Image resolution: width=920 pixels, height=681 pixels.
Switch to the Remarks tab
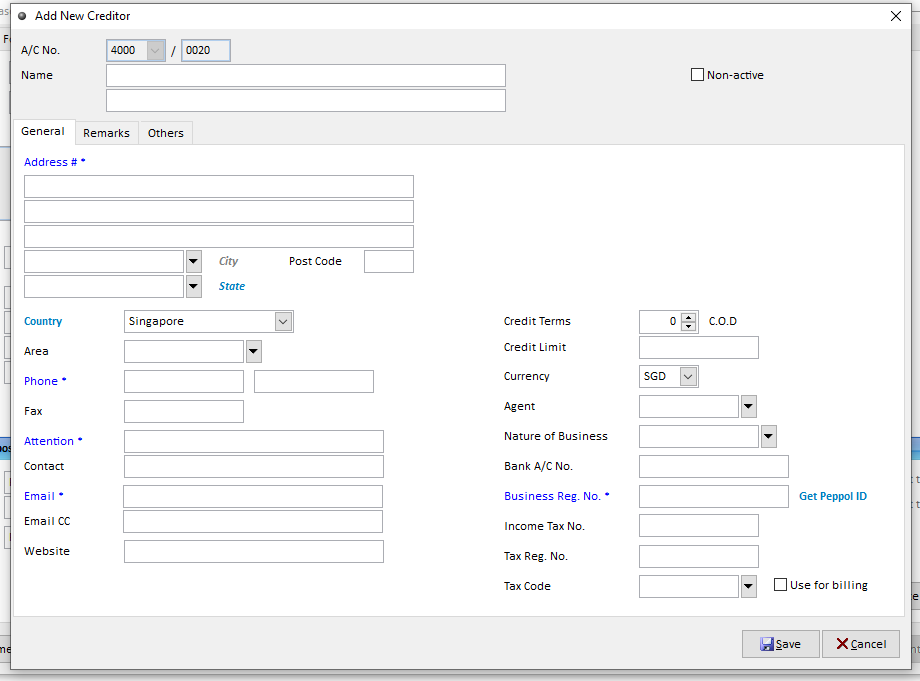pos(106,133)
